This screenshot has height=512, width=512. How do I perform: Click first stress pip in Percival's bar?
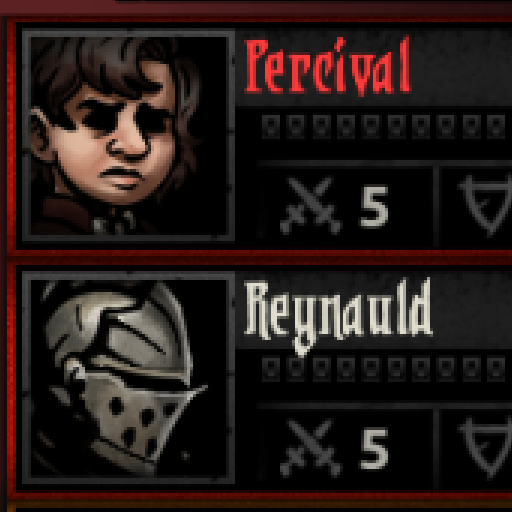[x=271, y=126]
